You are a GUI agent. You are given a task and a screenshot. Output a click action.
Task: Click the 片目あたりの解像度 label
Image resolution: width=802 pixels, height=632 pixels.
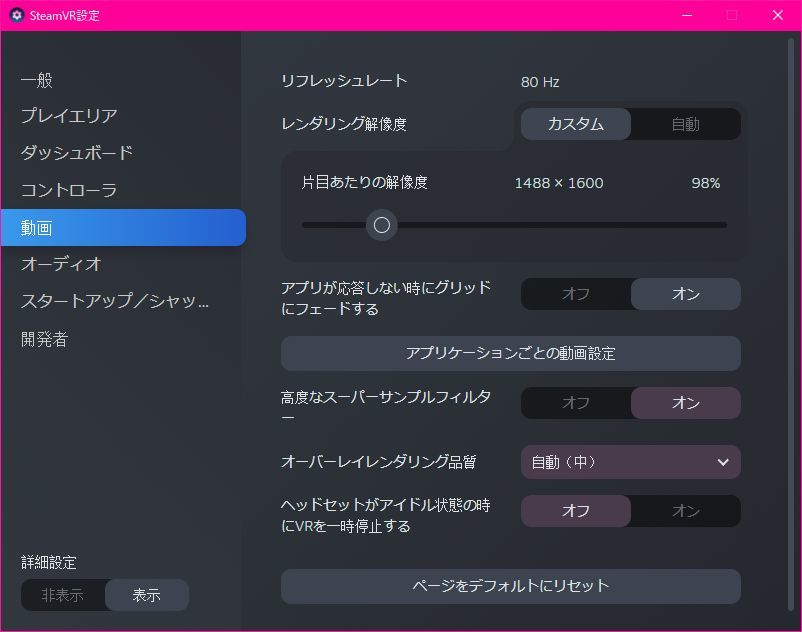coord(364,183)
